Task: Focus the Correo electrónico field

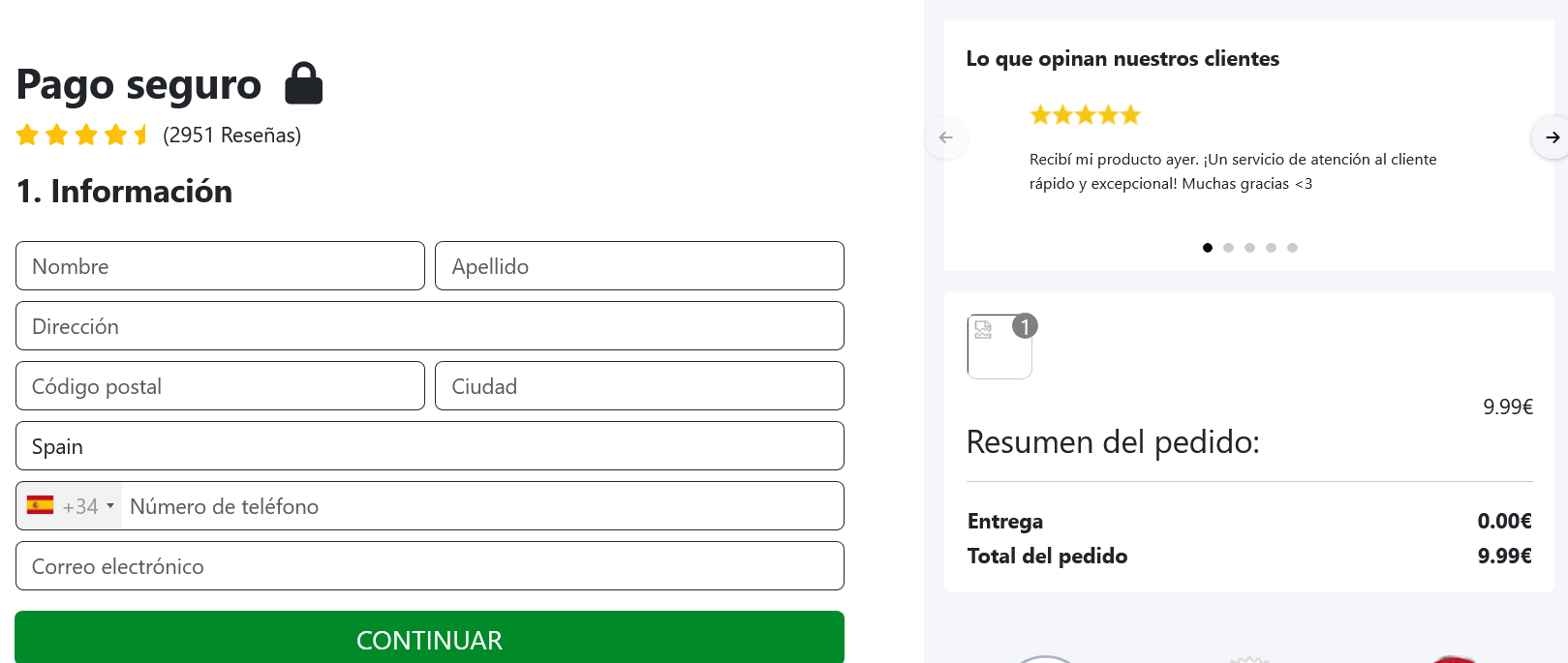Action: coord(429,566)
